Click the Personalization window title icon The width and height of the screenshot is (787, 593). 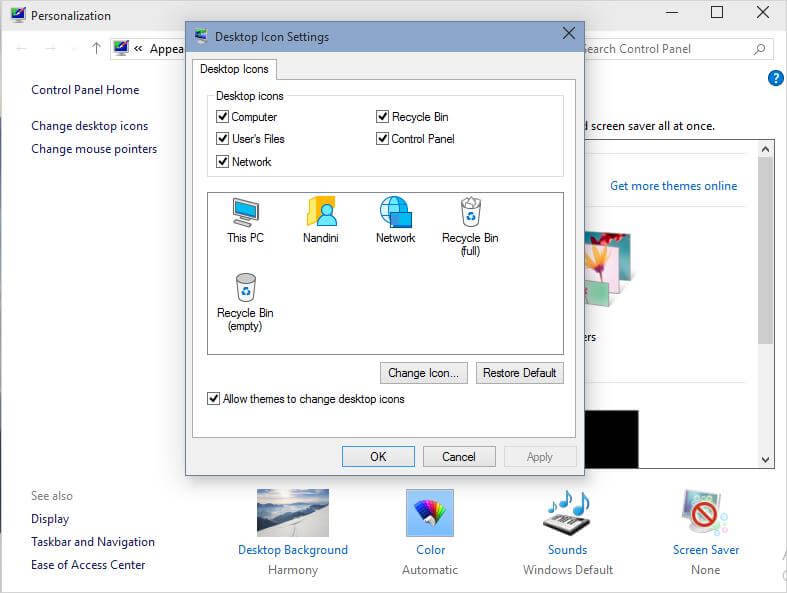(18, 15)
